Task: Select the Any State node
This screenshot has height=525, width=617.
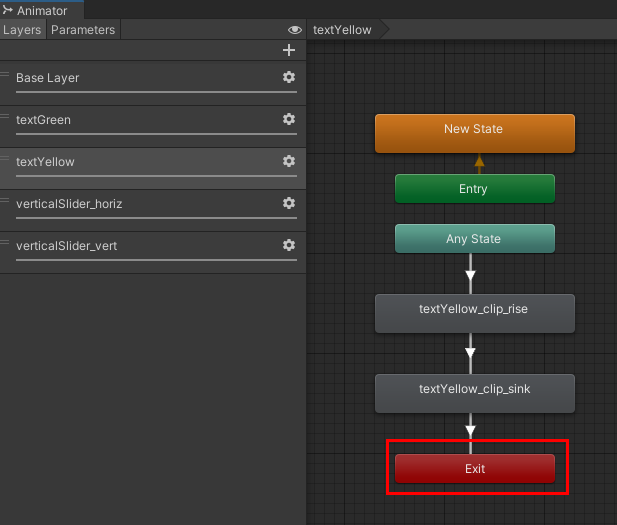Action: (475, 238)
